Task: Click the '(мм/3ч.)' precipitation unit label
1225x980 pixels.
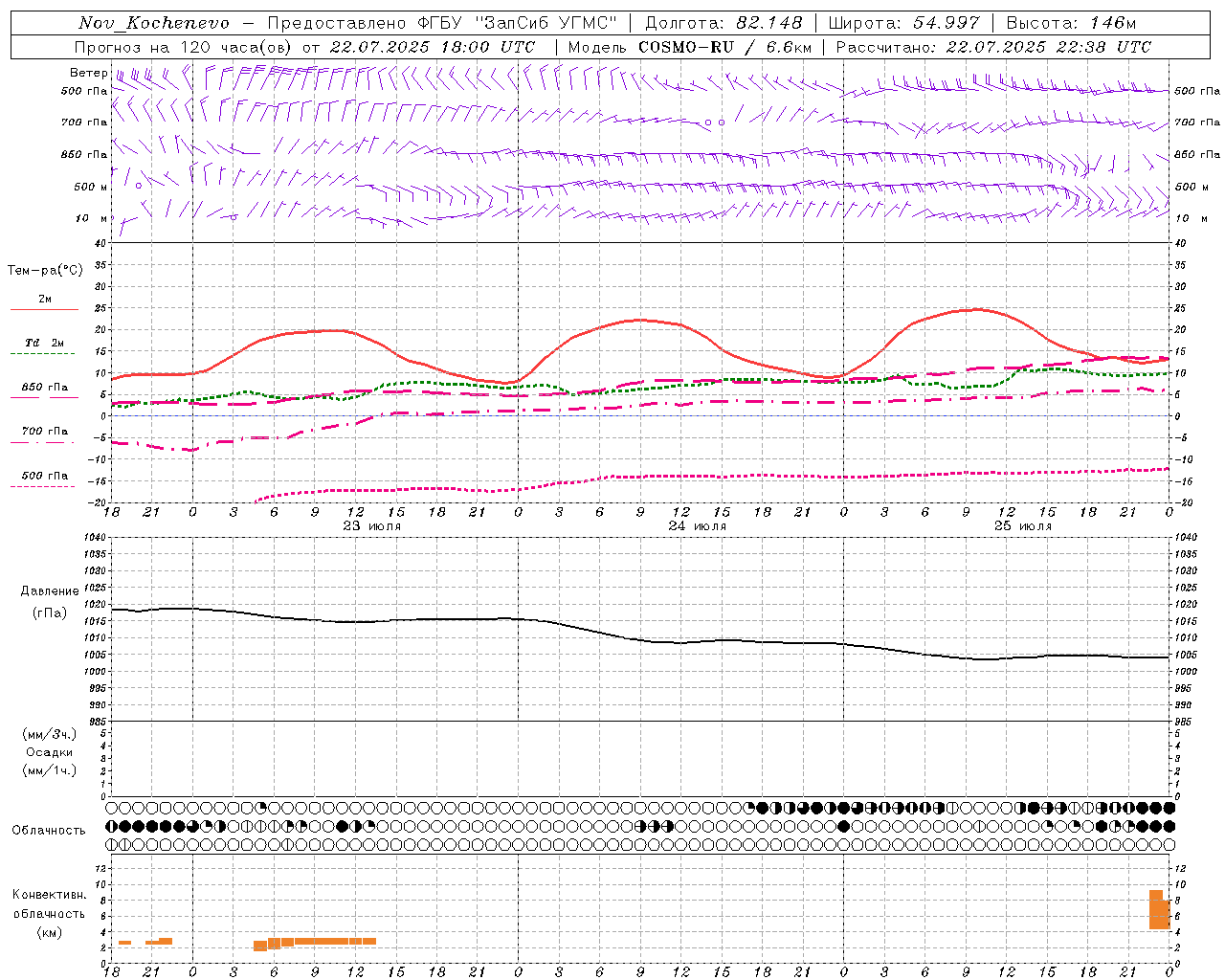Action: coord(50,734)
